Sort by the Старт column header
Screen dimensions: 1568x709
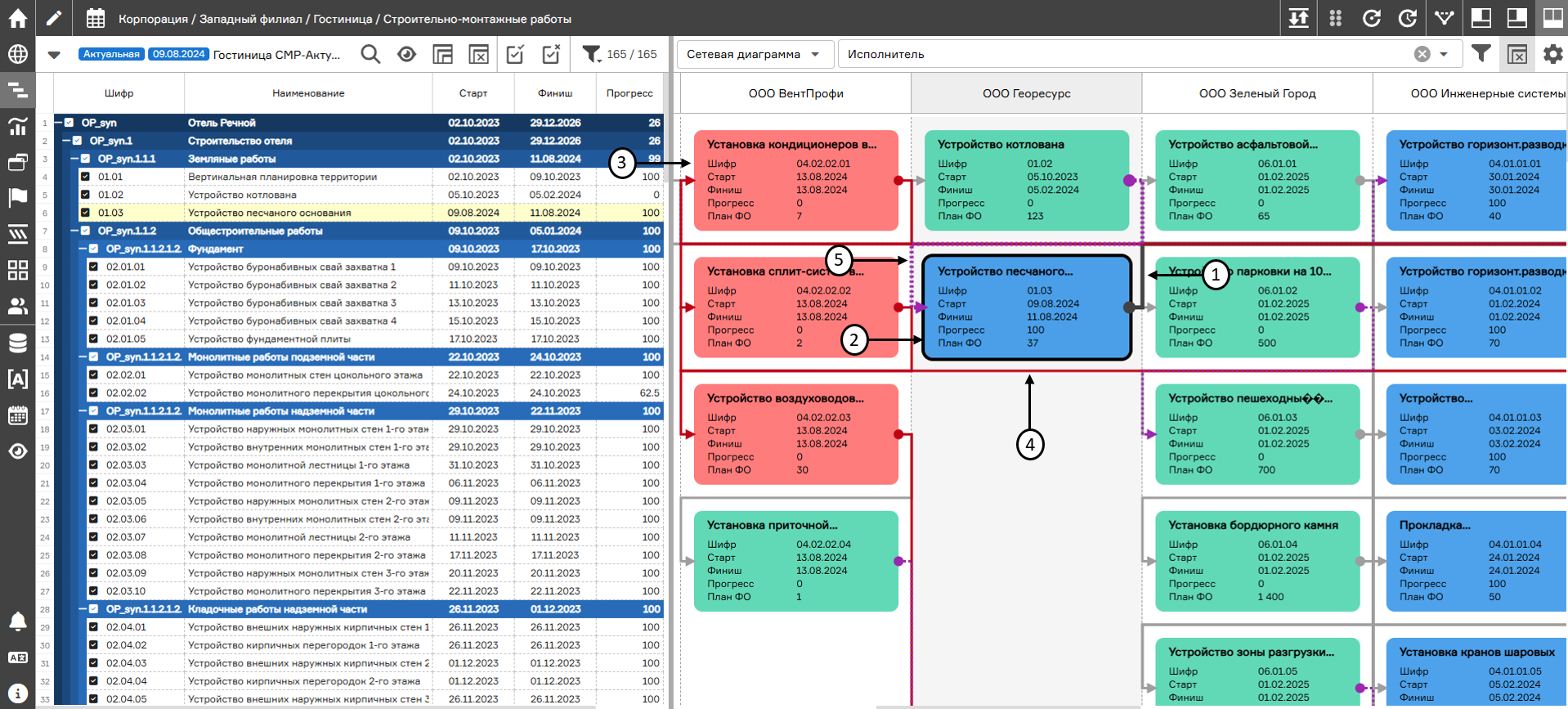tap(473, 93)
